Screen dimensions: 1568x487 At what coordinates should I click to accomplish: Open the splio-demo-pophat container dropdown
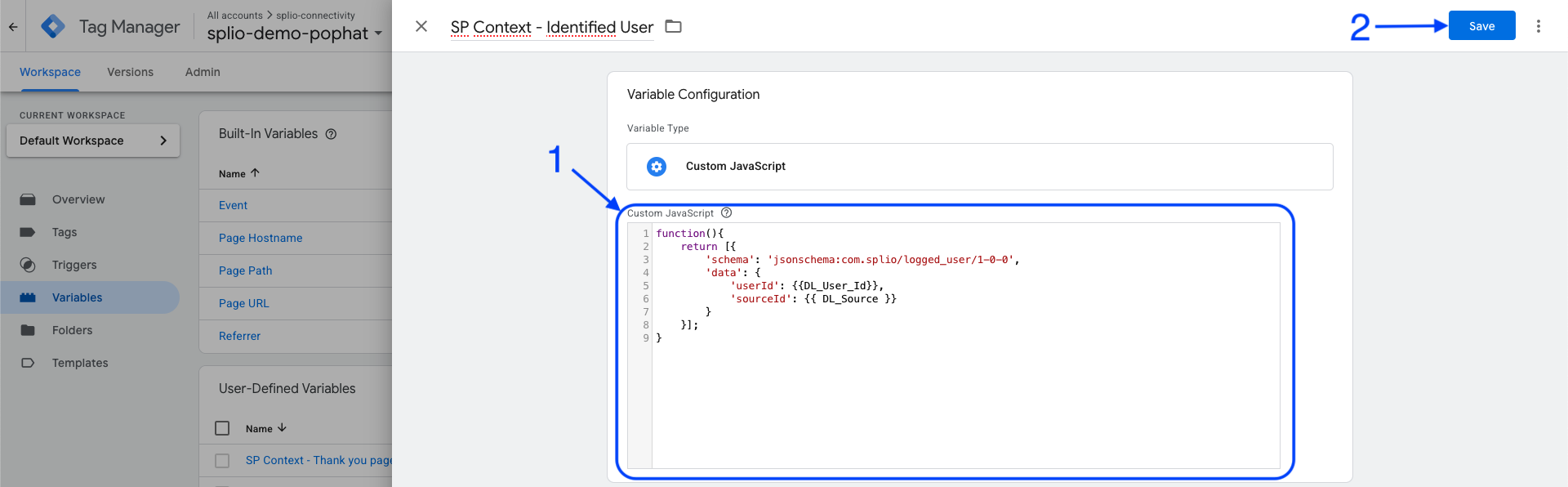click(x=294, y=34)
